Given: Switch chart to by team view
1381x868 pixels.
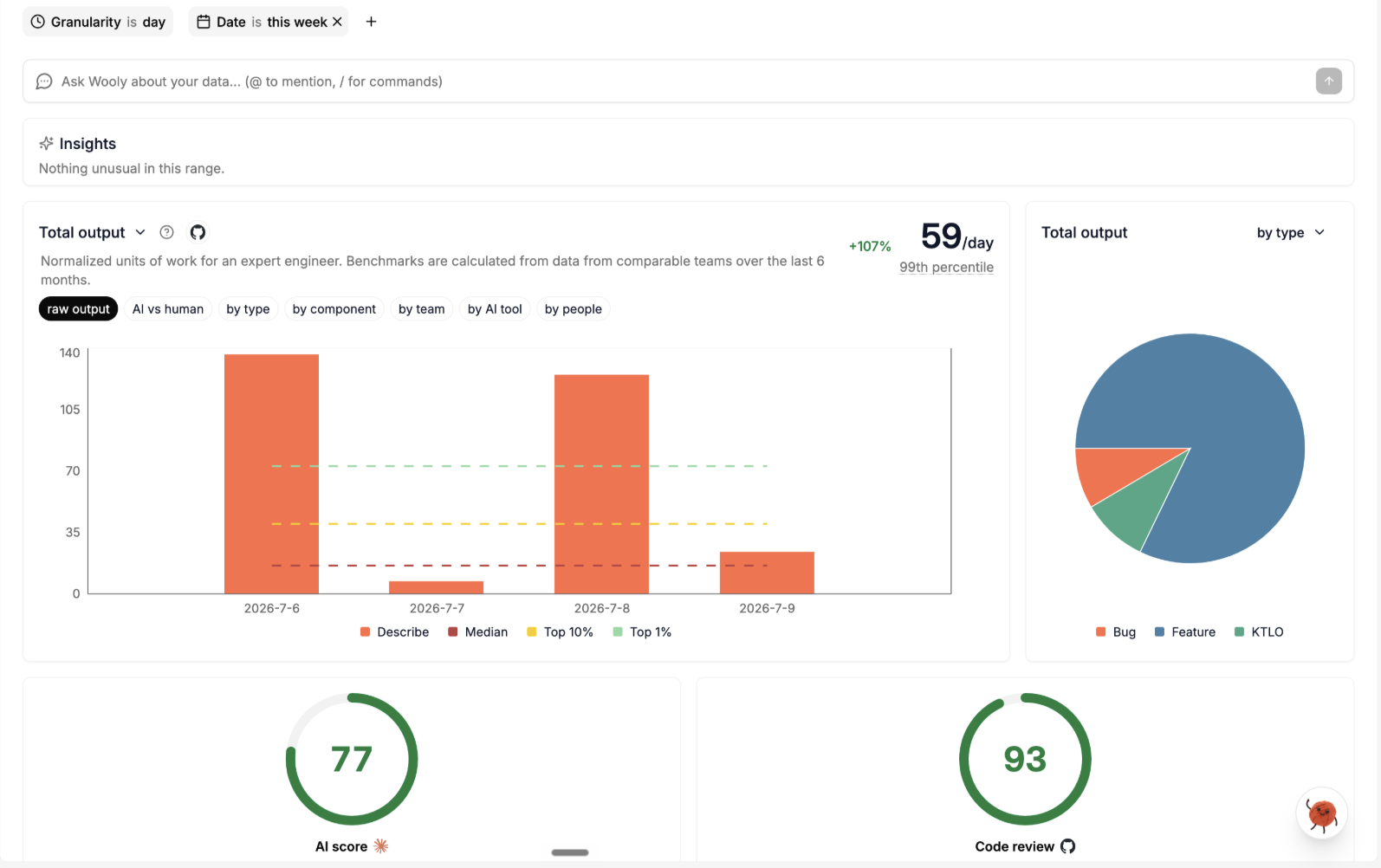Looking at the screenshot, I should point(422,309).
